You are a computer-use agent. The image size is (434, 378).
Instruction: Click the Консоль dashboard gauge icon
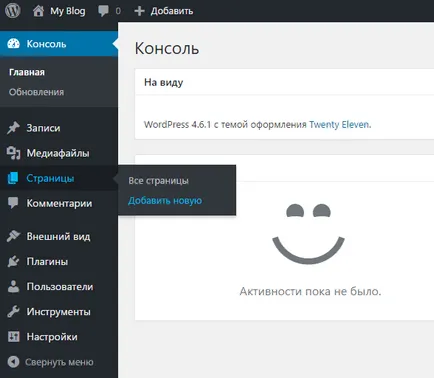pyautogui.click(x=13, y=44)
